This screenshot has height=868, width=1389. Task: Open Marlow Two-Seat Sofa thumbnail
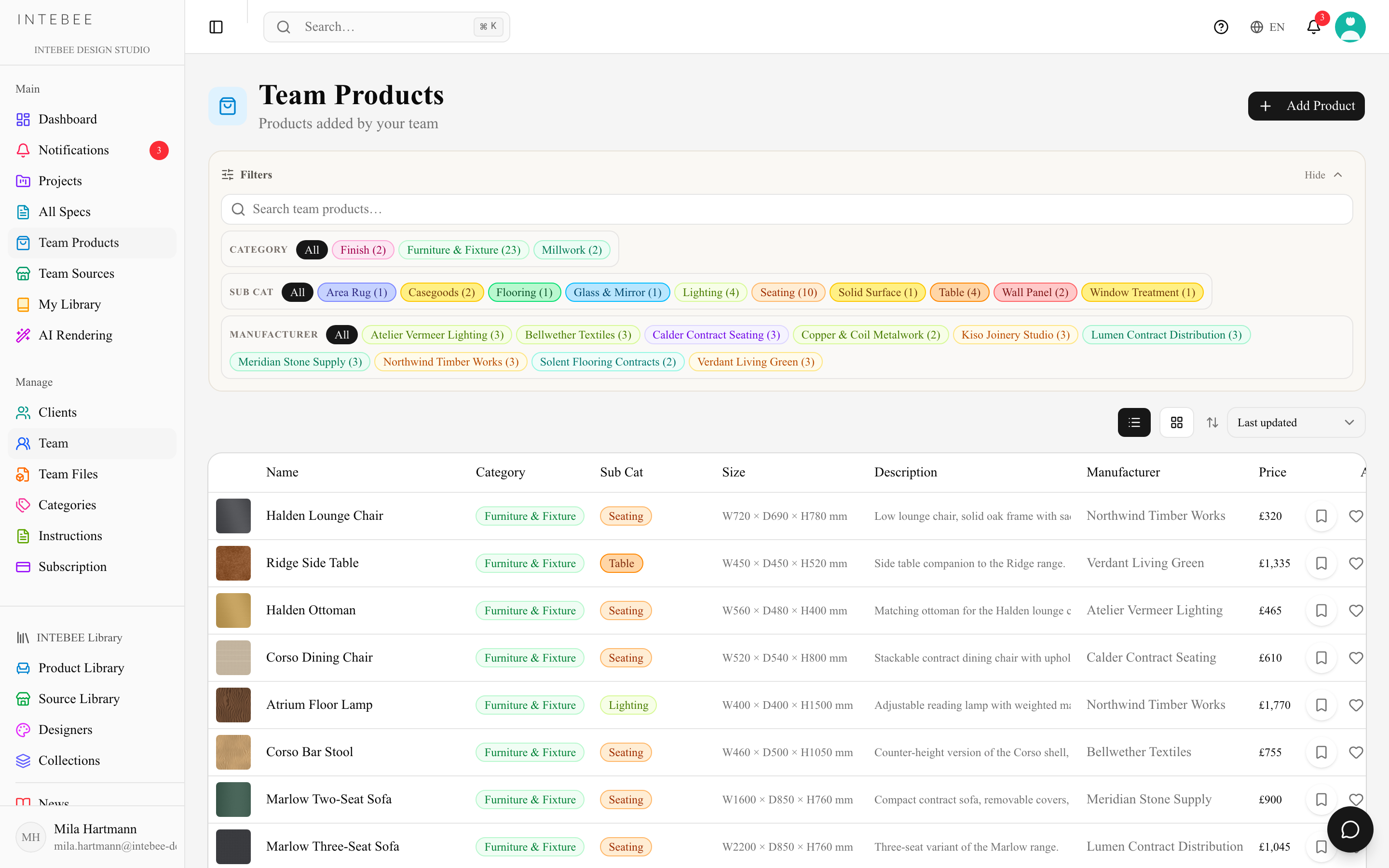coord(233,799)
